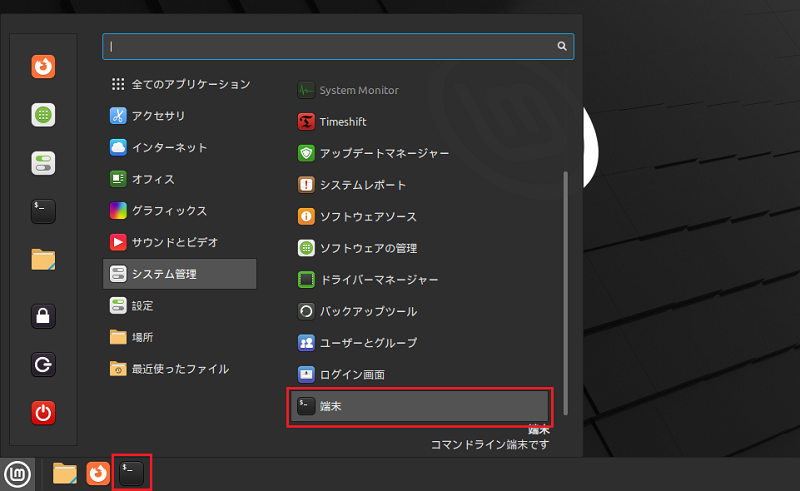Open the terminal icon in the sidebar
The width and height of the screenshot is (800, 491).
43,211
